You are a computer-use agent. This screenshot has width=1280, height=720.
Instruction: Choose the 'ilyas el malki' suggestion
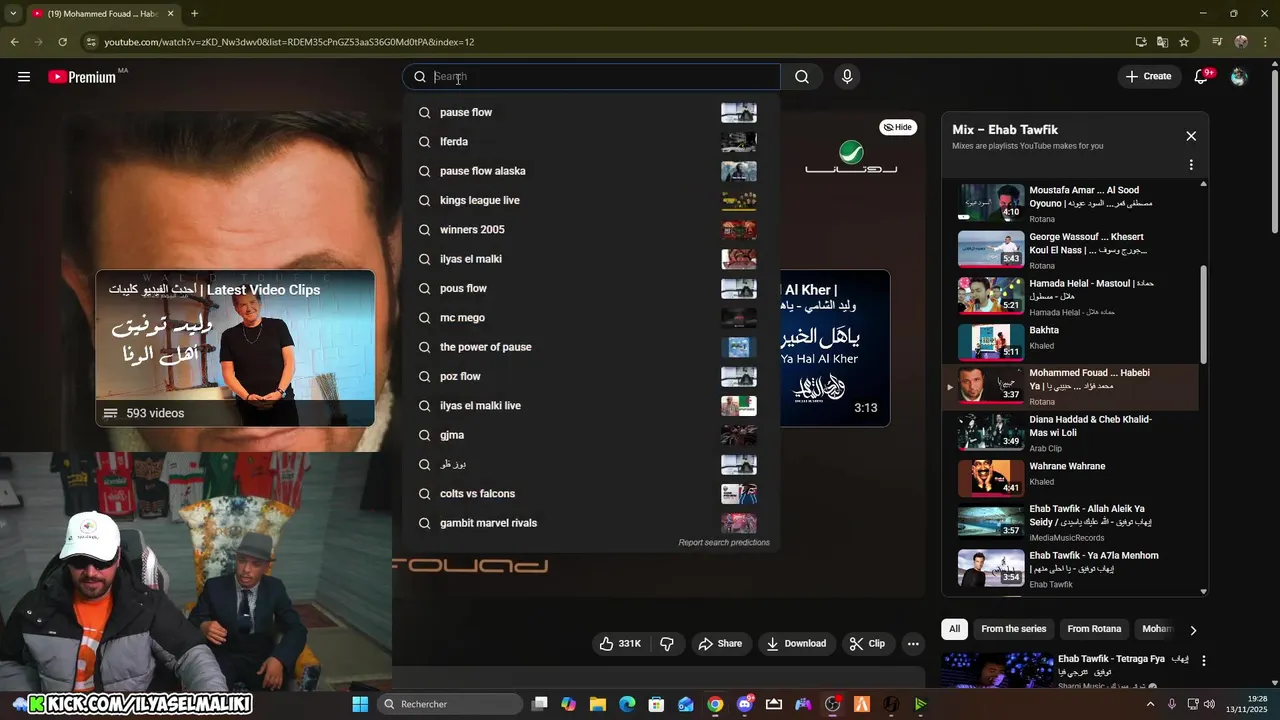(590, 259)
